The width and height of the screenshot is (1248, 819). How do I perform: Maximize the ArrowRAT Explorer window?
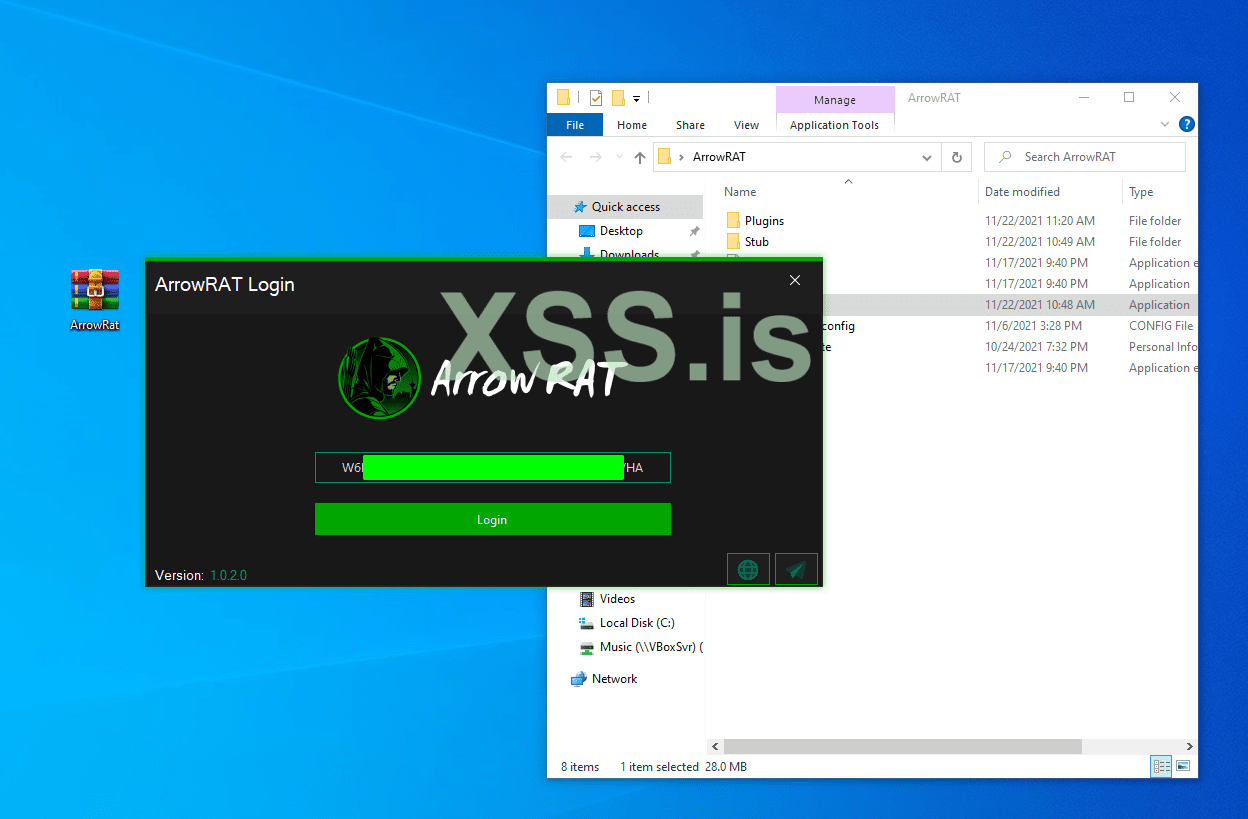coord(1129,98)
